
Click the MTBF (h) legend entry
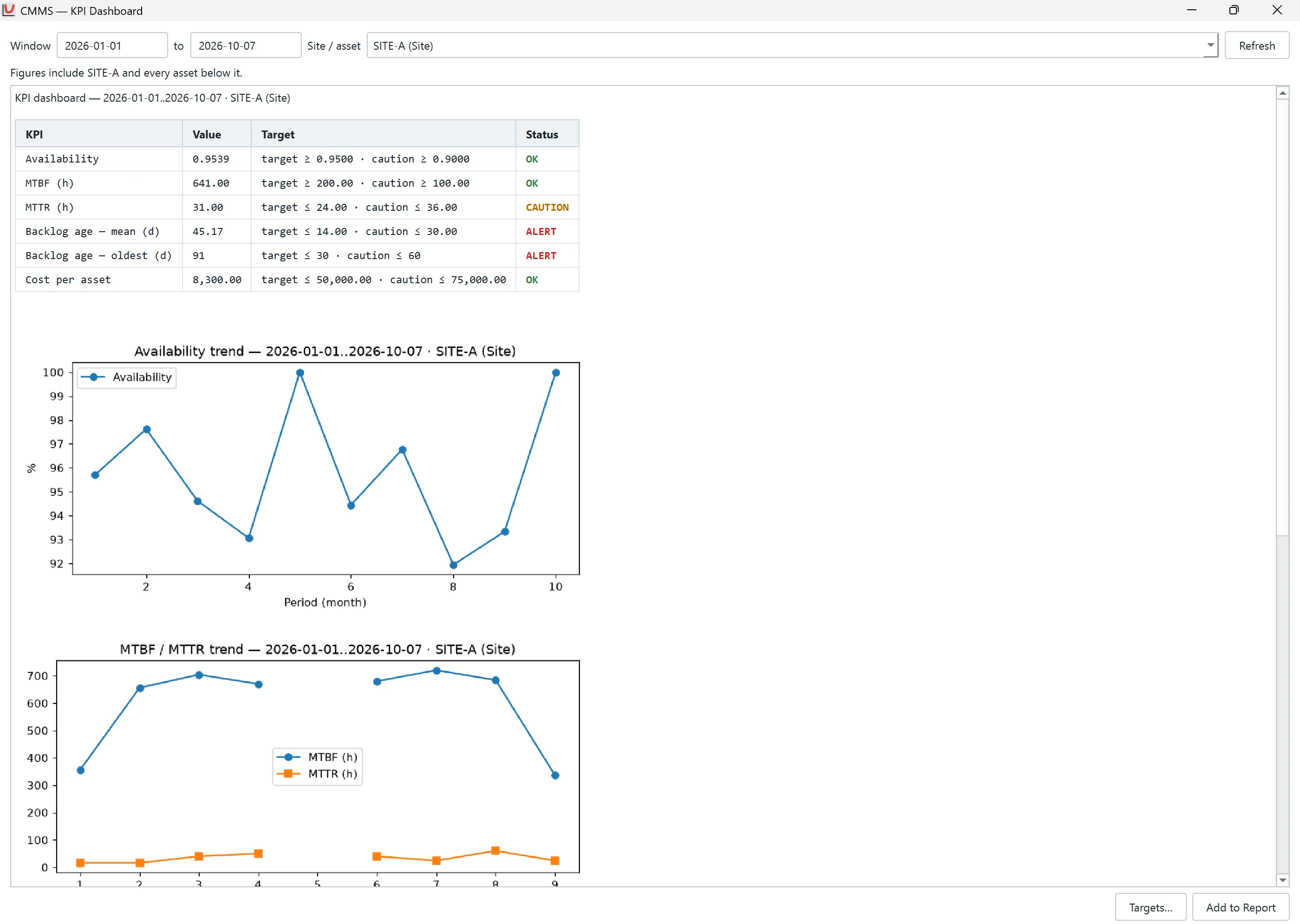tap(317, 757)
